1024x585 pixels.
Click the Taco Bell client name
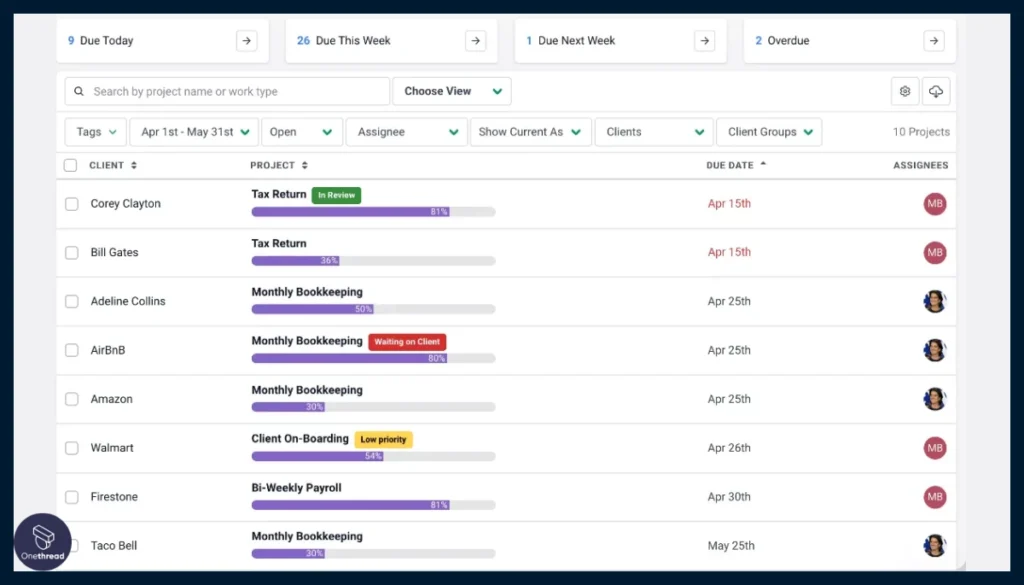coord(114,545)
